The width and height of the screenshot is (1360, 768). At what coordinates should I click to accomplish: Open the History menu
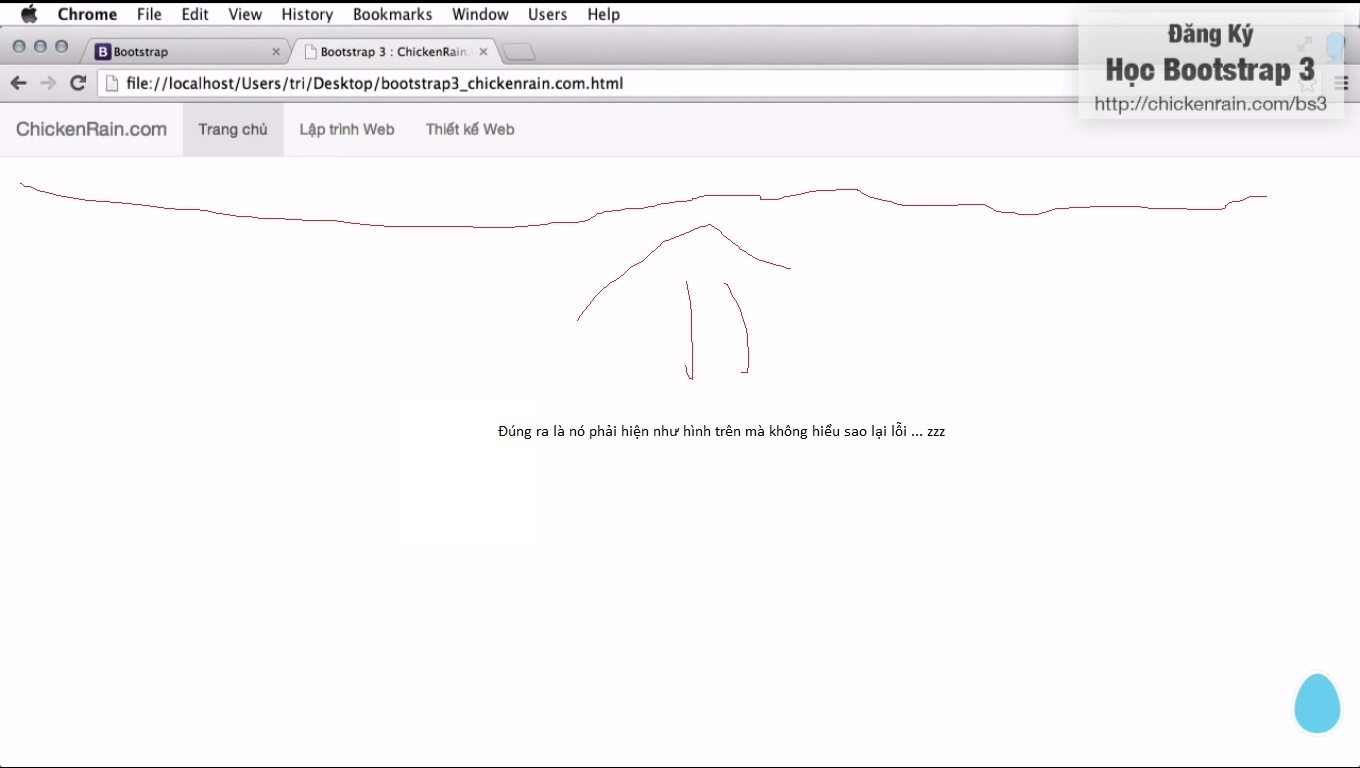coord(307,14)
